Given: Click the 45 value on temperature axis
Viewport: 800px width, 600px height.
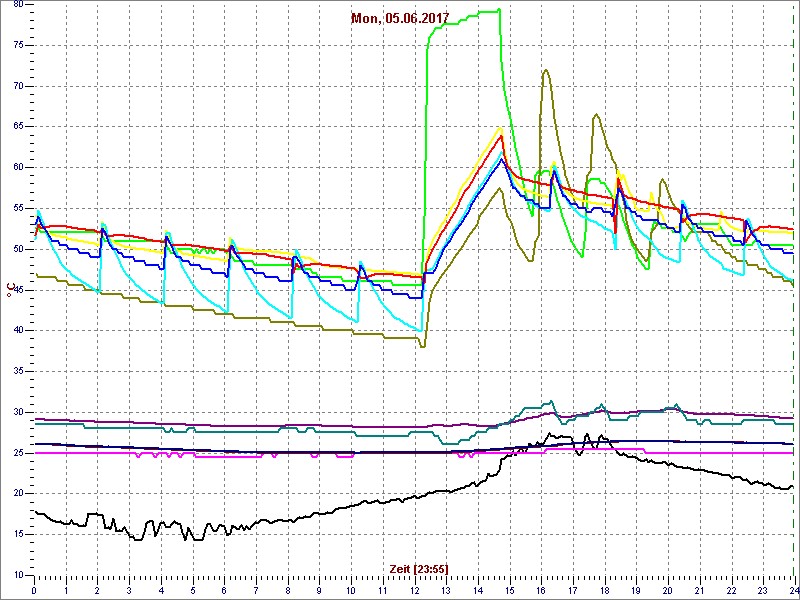Looking at the screenshot, I should [x=17, y=290].
